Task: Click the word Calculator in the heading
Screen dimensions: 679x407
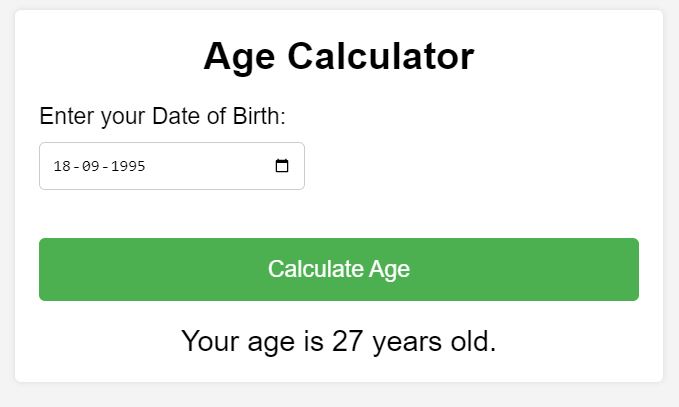Action: point(381,56)
